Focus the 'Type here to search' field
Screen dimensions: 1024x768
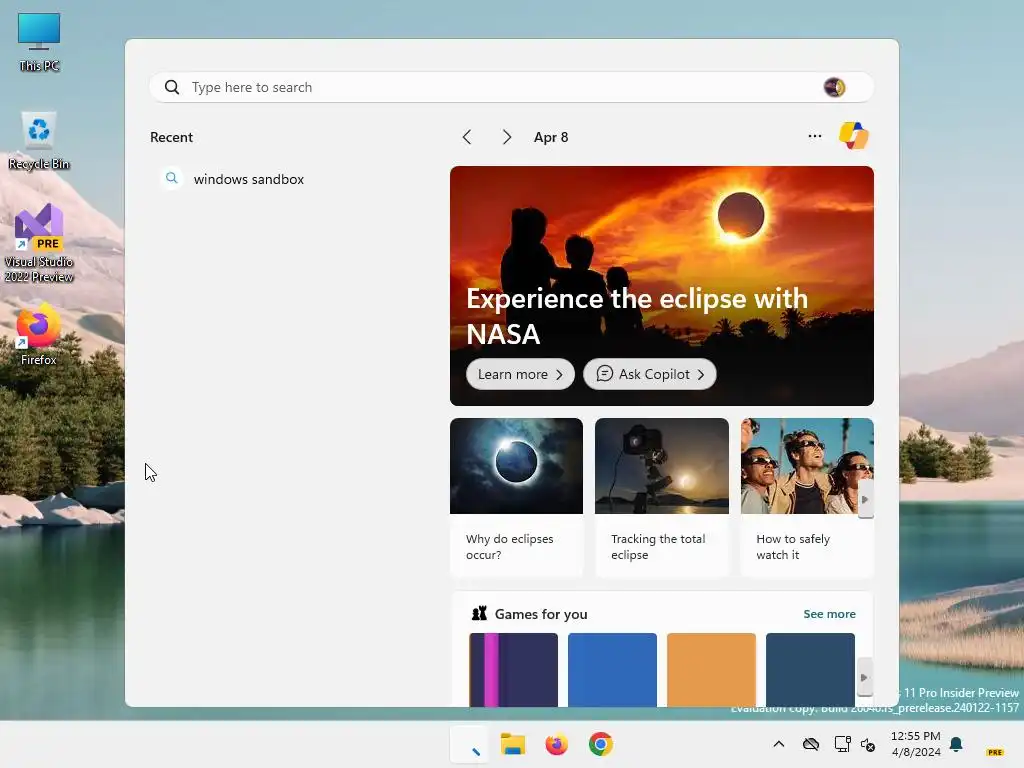[511, 88]
